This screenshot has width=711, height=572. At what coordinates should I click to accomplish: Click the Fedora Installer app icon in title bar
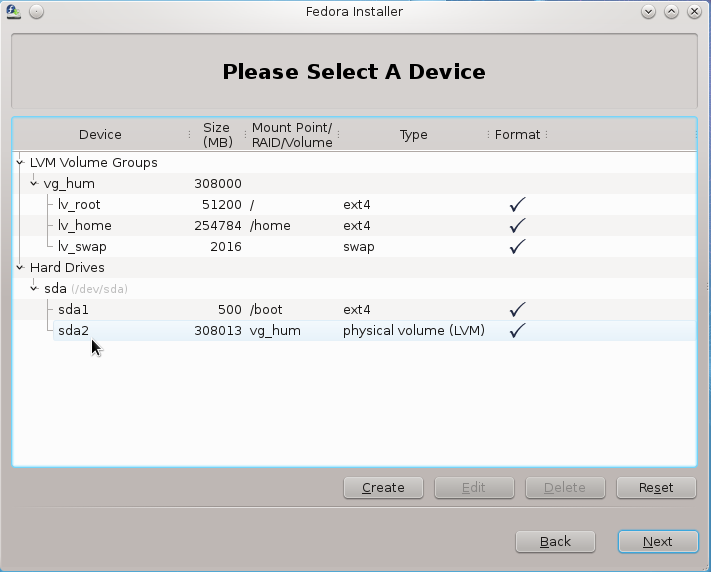pos(13,11)
